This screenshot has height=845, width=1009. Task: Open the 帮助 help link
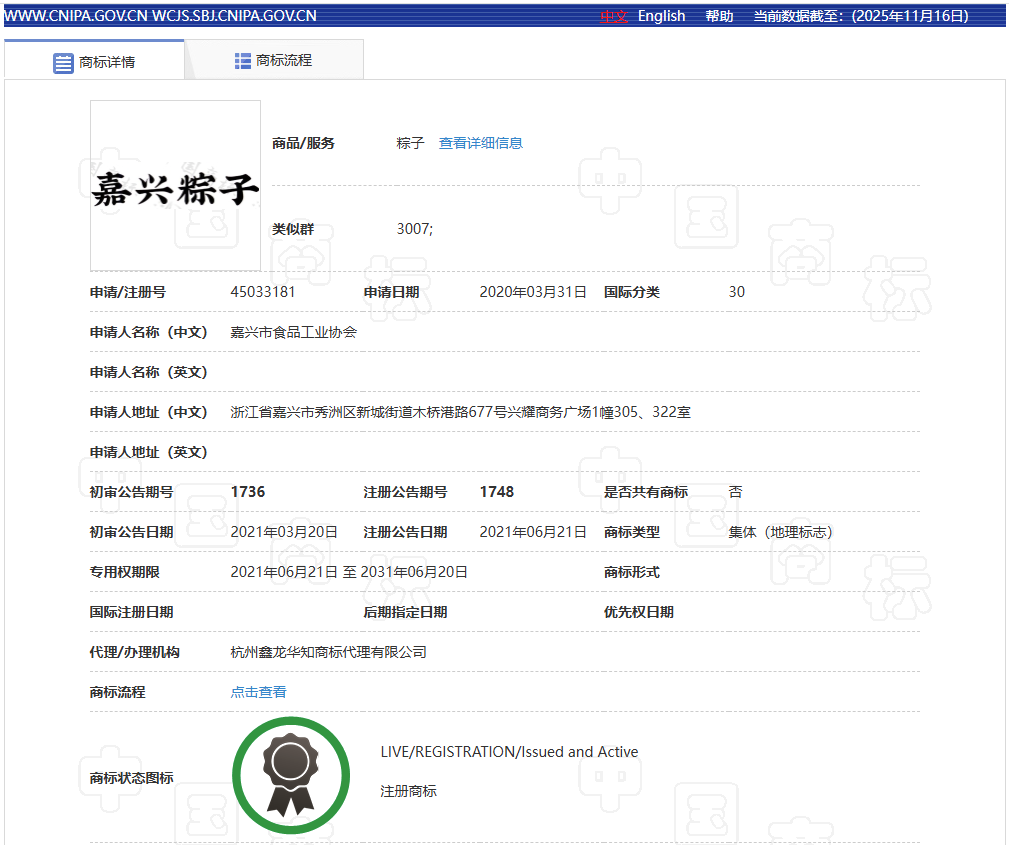pyautogui.click(x=719, y=16)
